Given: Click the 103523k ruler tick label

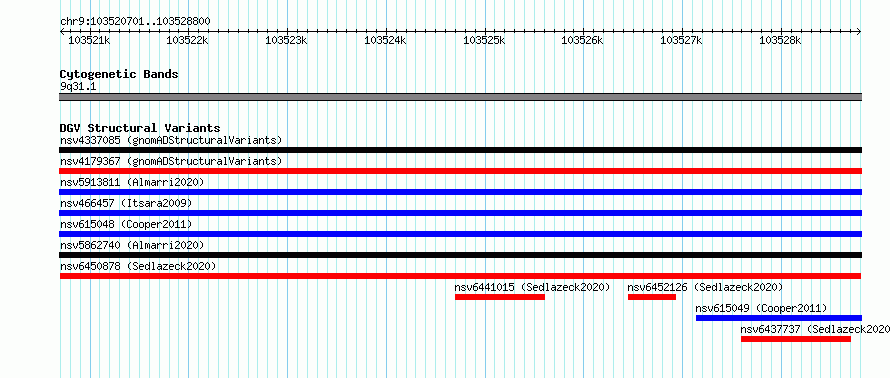Looking at the screenshot, I should (286, 40).
